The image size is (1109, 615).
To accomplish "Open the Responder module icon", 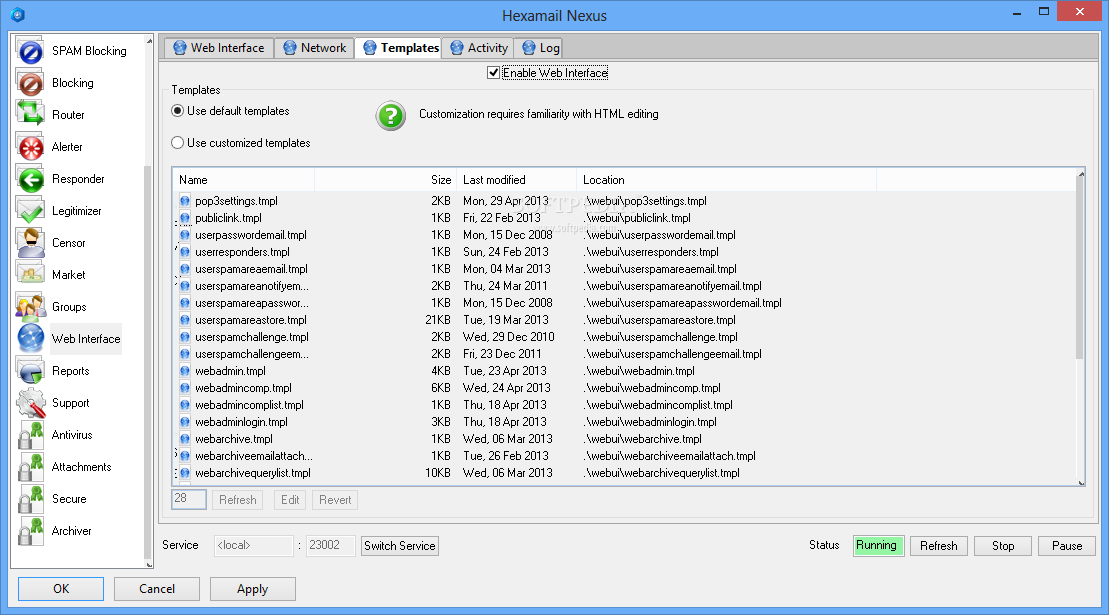I will coord(30,179).
